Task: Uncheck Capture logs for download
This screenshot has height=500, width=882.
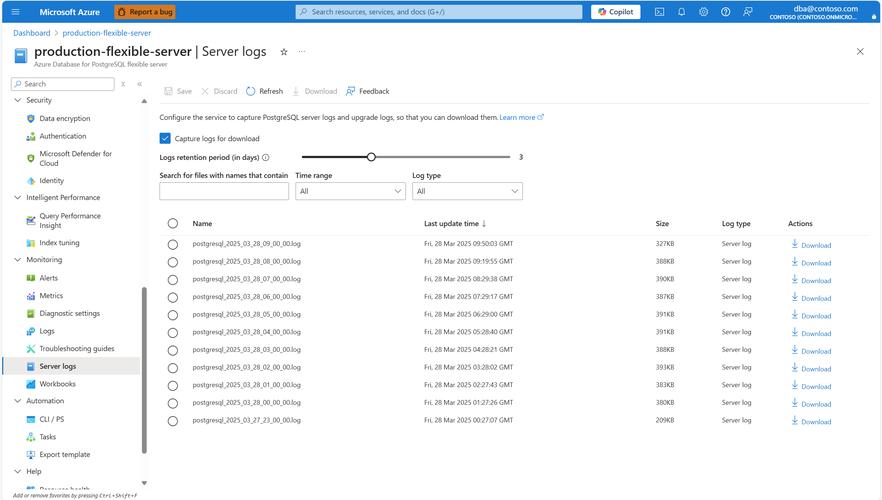Action: (x=165, y=138)
